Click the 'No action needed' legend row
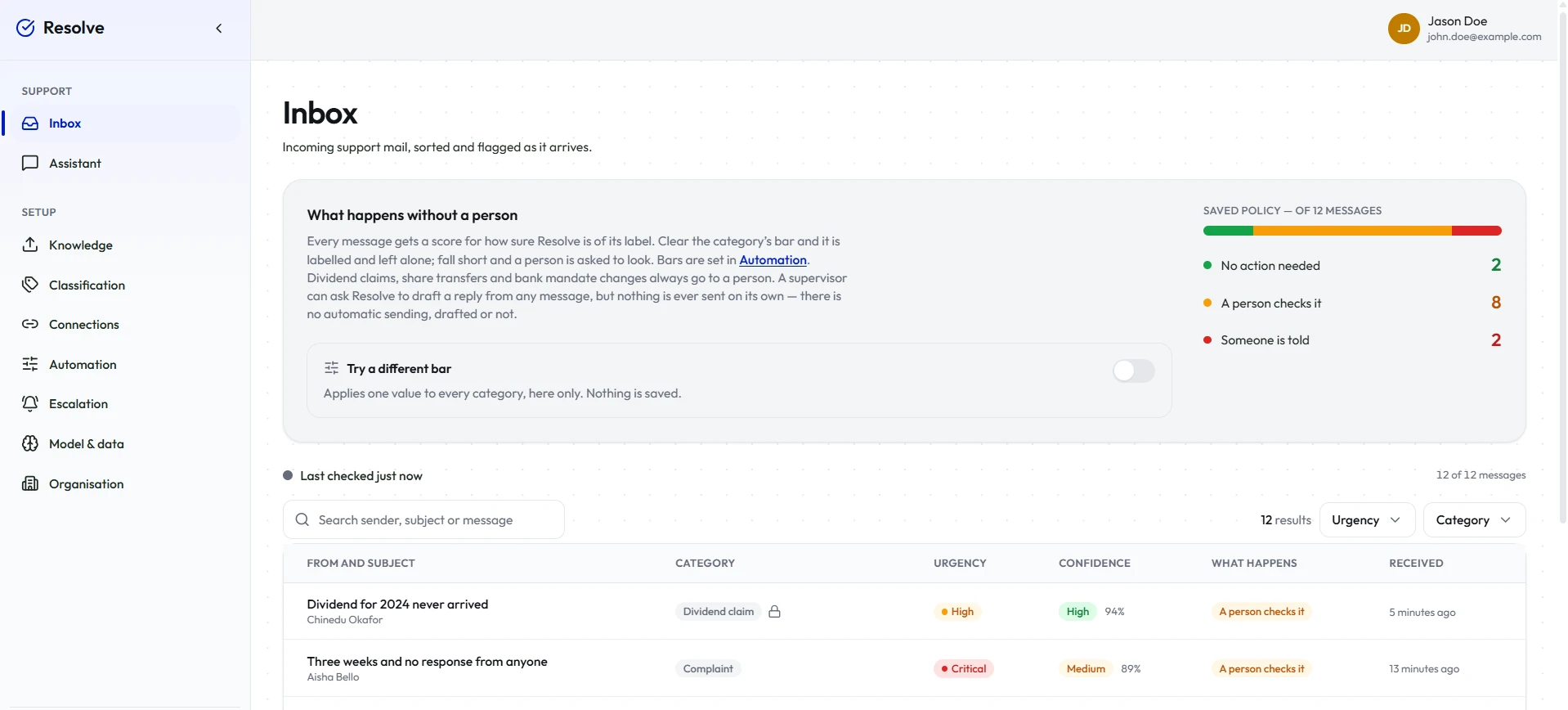Viewport: 1568px width, 710px height. pos(1352,265)
